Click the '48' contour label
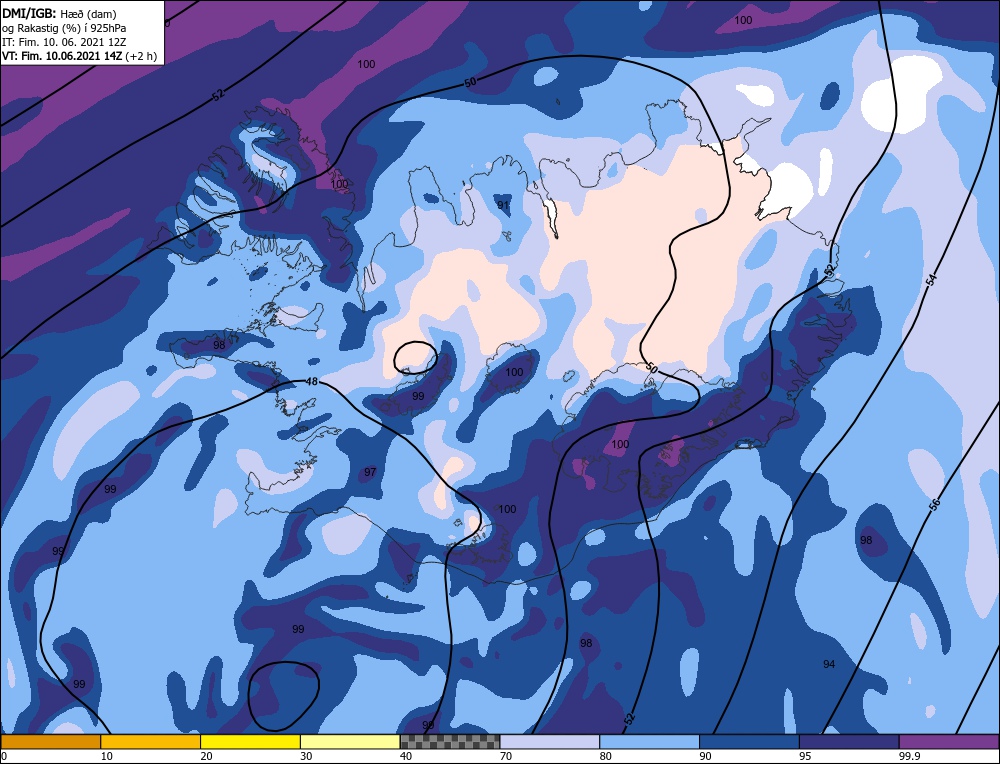1000x764 pixels. (x=311, y=382)
